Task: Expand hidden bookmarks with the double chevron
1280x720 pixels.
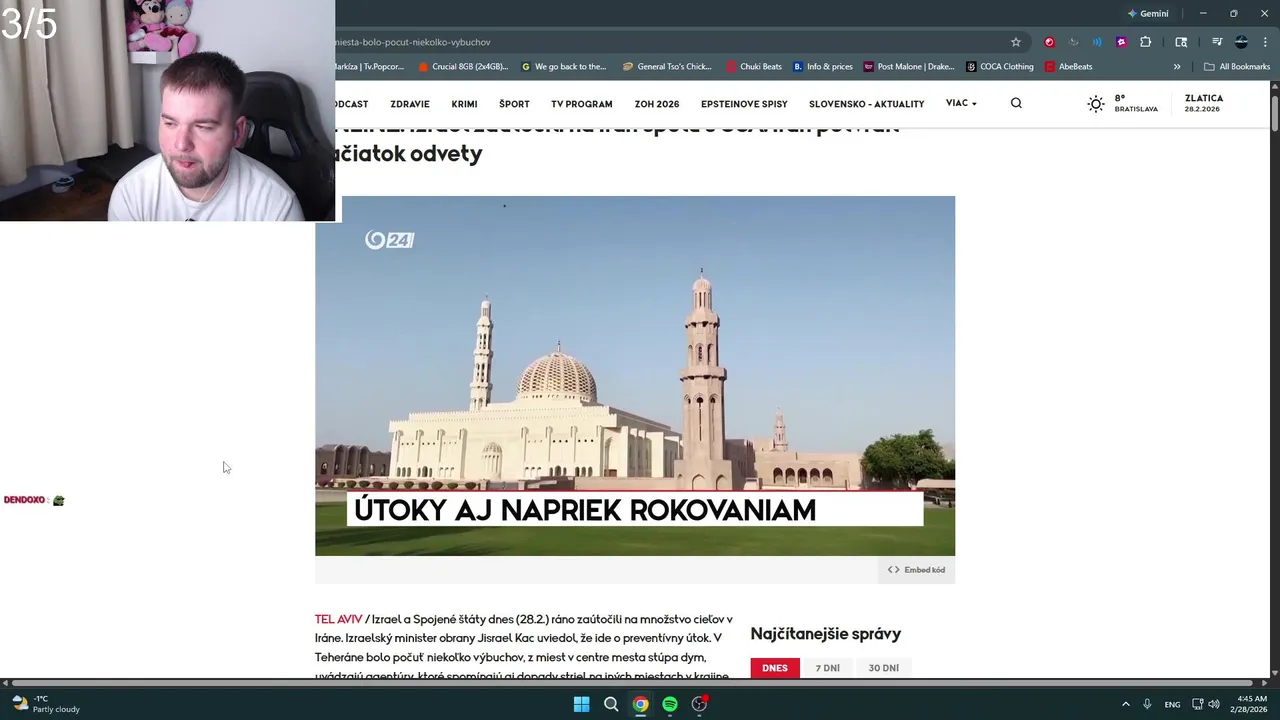Action: pyautogui.click(x=1177, y=67)
